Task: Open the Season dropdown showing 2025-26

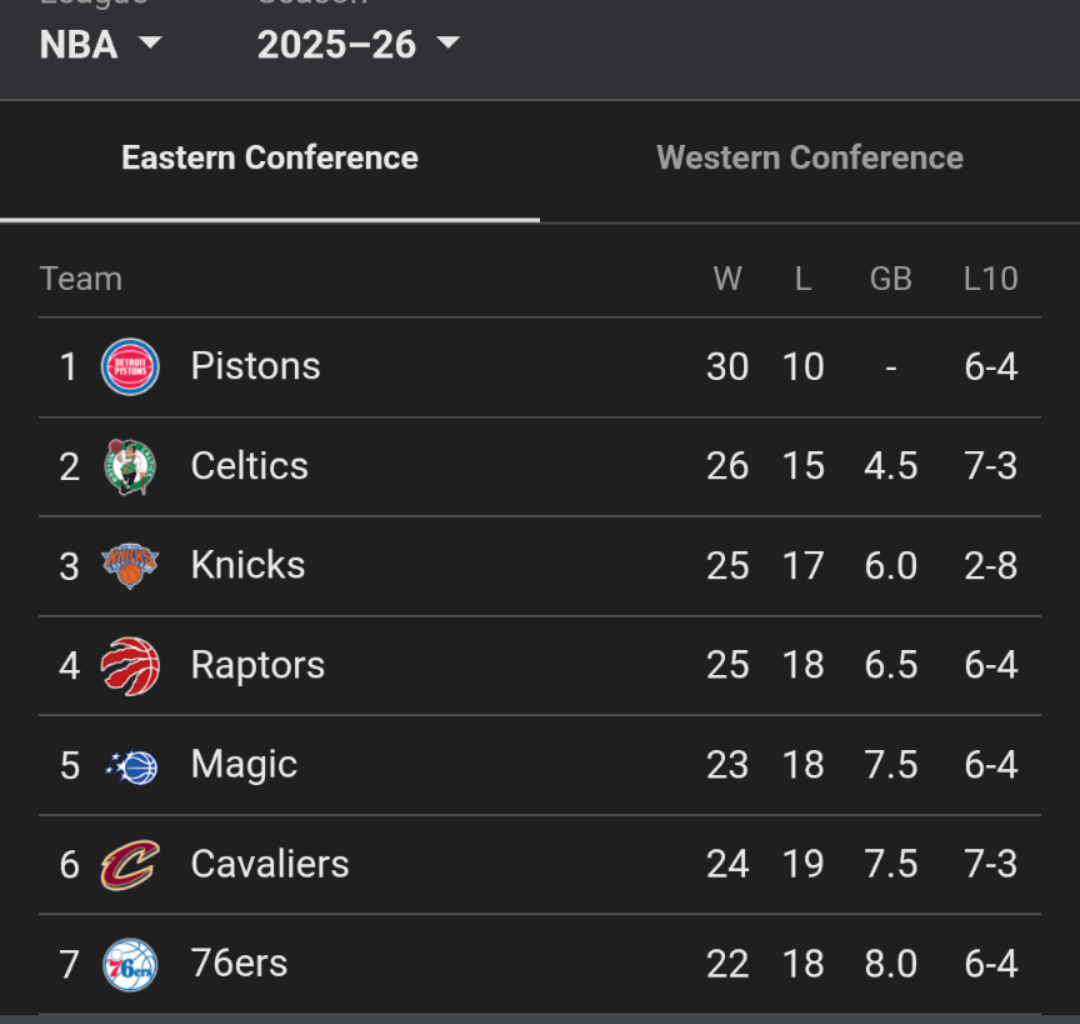Action: click(336, 45)
